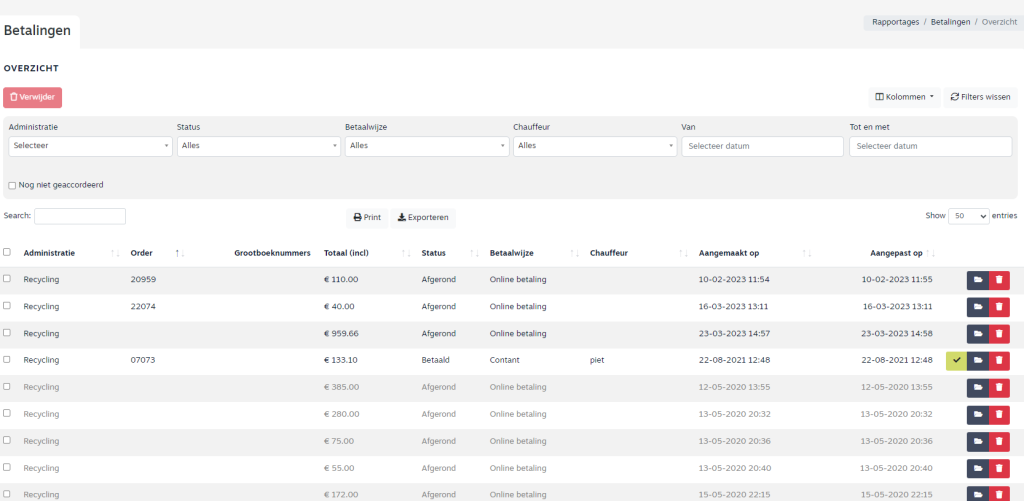Open folder icon for order 07073 row
Viewport: 1024px width, 501px height.
(977, 360)
